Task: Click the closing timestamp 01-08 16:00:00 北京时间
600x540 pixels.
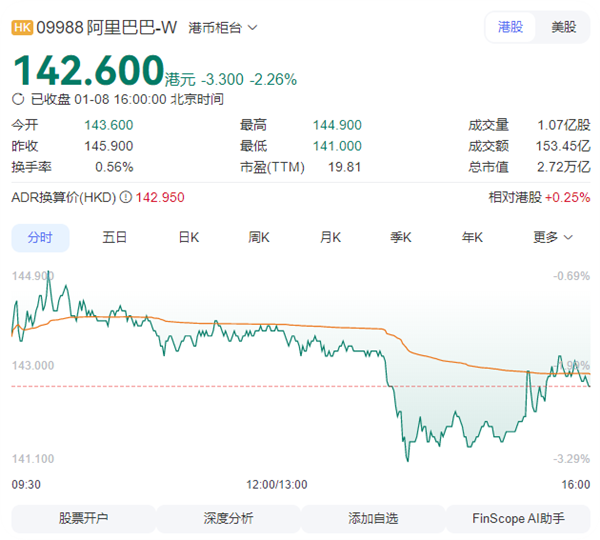Action: pos(149,100)
